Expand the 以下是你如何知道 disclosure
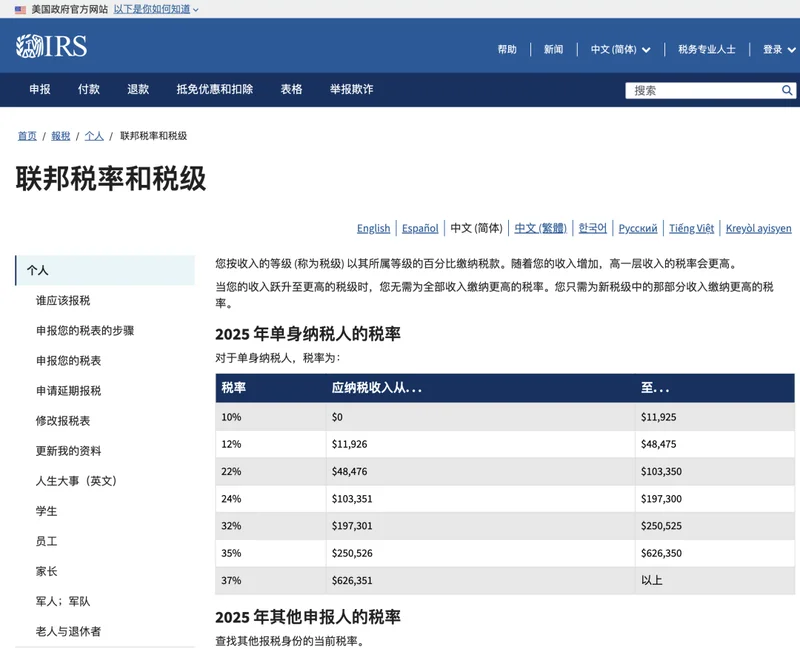The image size is (800, 649). pyautogui.click(x=156, y=9)
